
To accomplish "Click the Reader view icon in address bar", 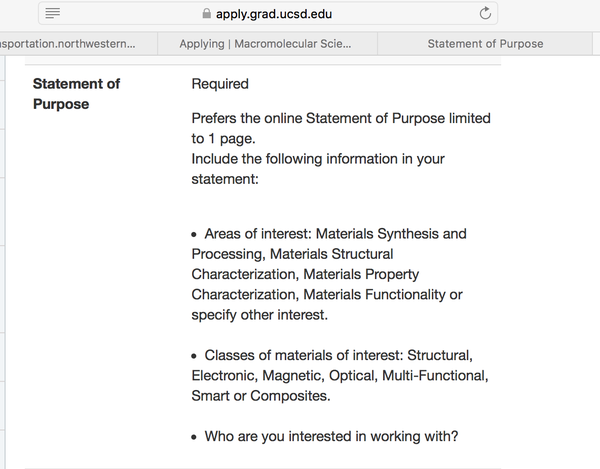I will tap(52, 13).
